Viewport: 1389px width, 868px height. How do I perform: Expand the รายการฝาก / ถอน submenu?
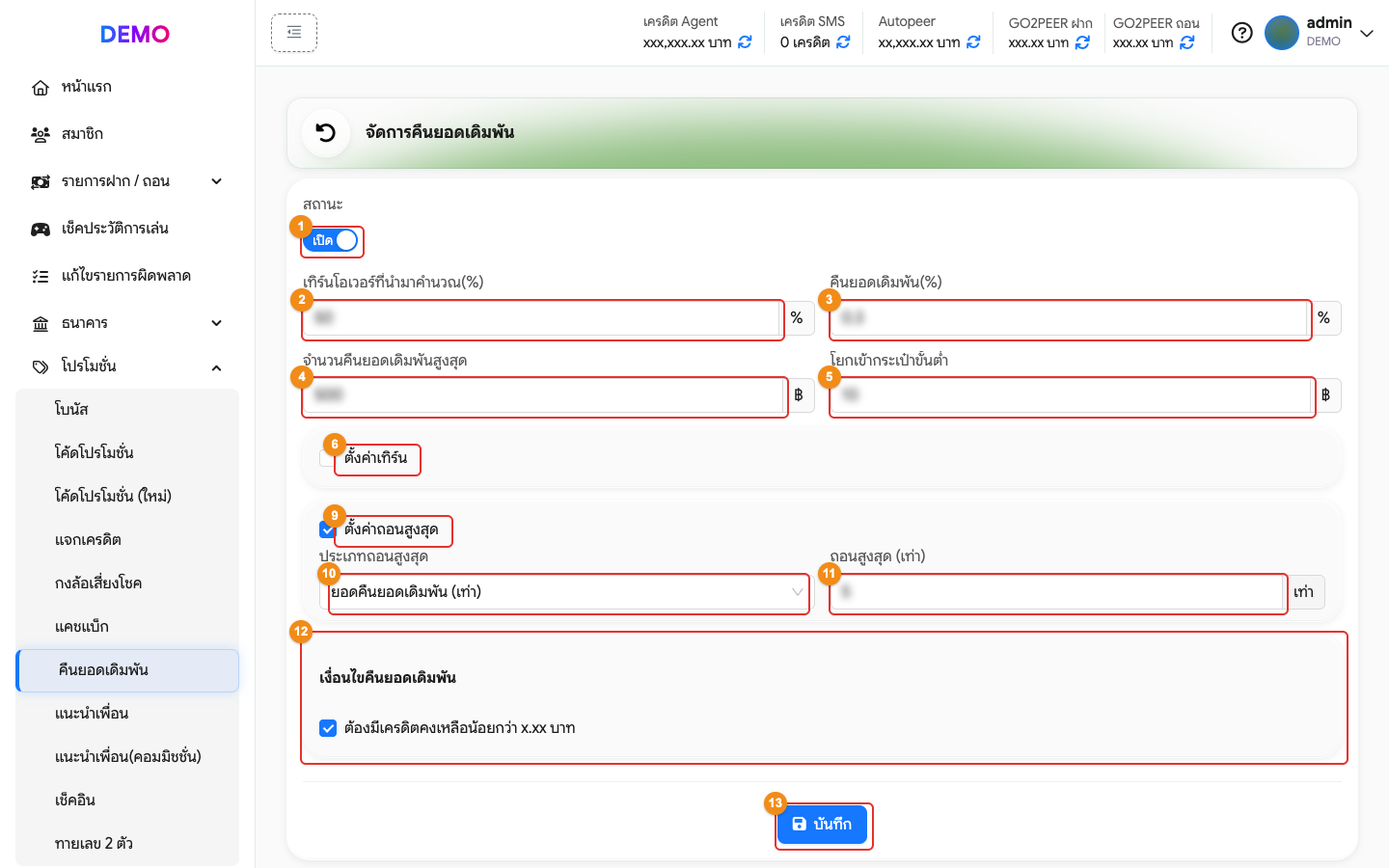[217, 181]
